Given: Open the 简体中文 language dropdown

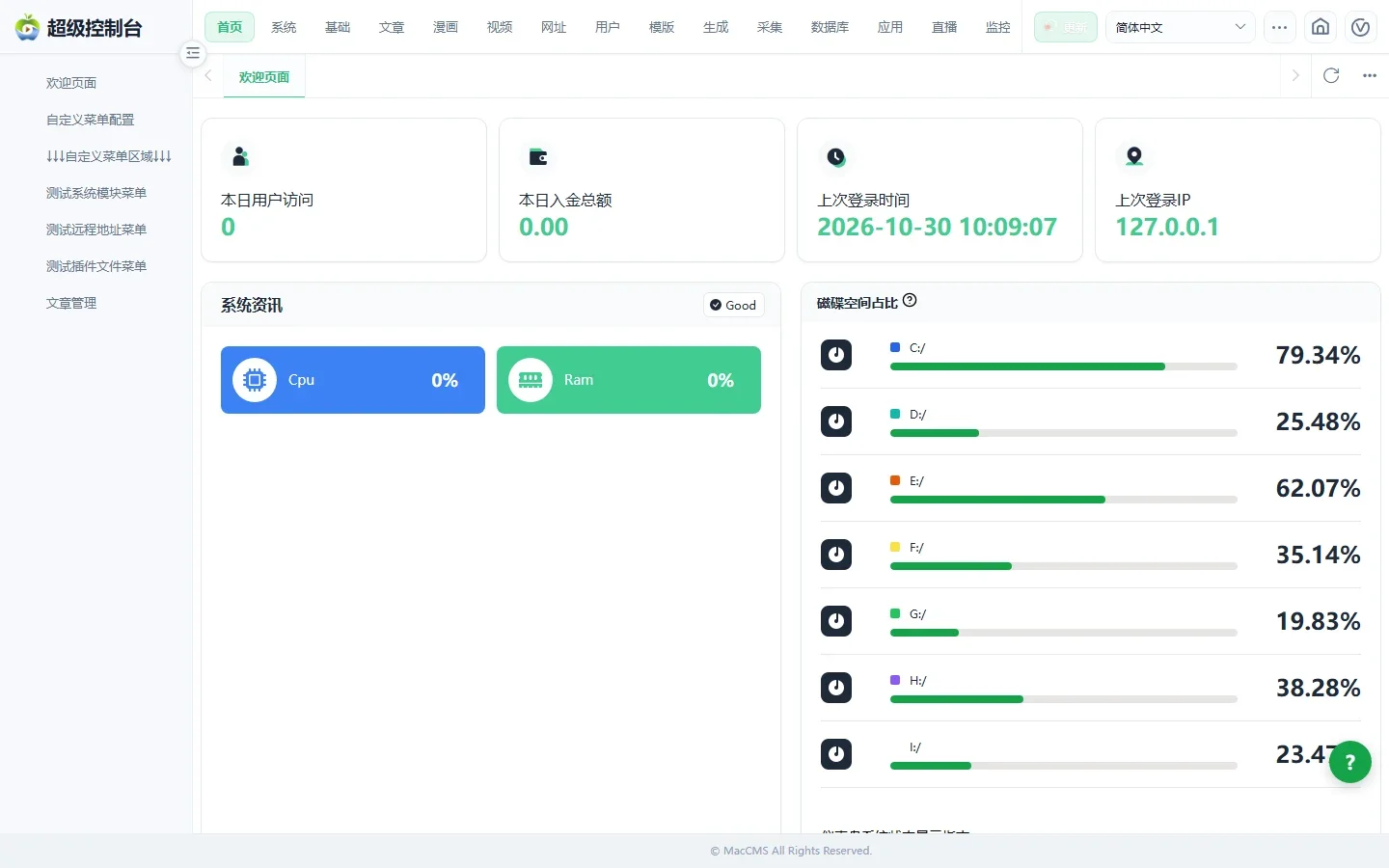Looking at the screenshot, I should tap(1180, 27).
